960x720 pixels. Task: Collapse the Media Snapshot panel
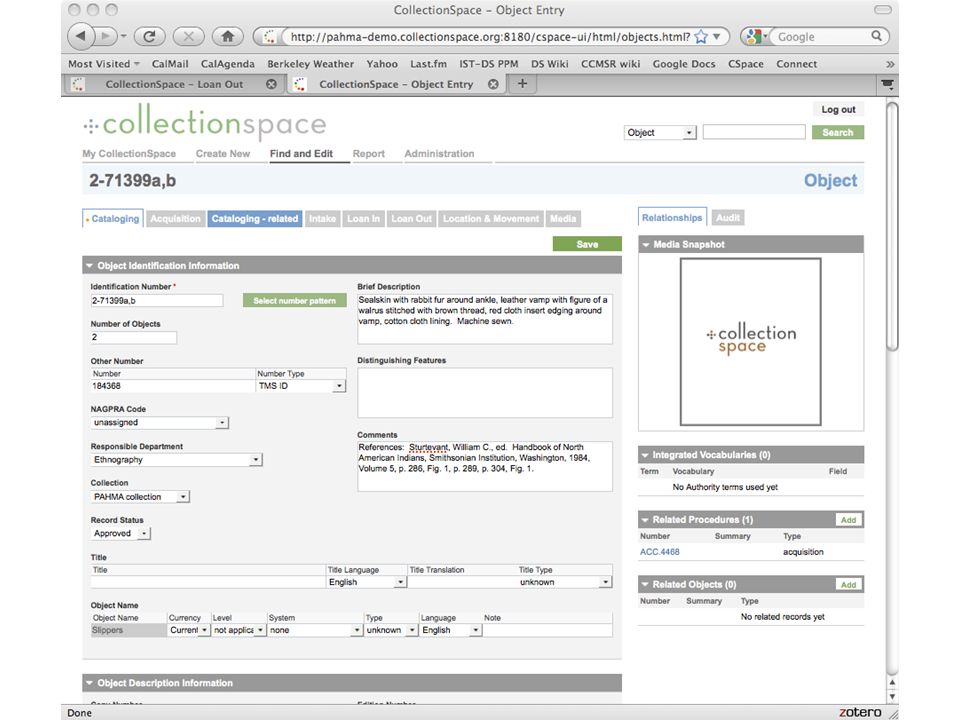tap(645, 244)
